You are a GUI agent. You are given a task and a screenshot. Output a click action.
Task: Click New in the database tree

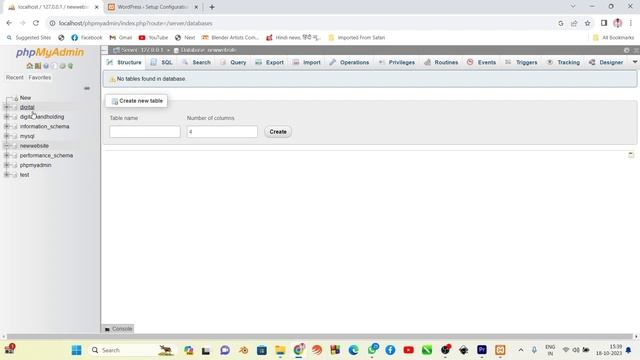[25, 98]
